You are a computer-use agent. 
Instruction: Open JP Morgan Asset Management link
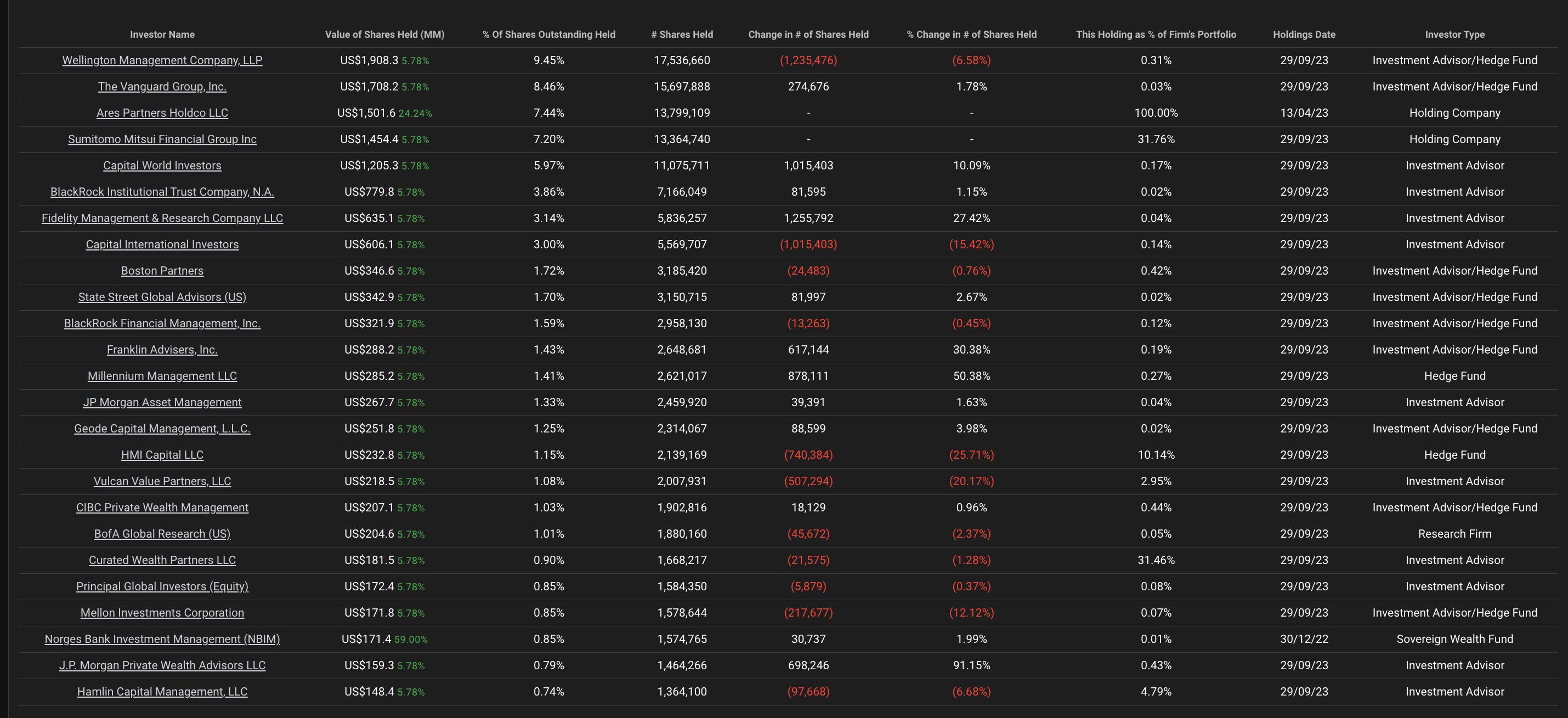pyautogui.click(x=162, y=402)
